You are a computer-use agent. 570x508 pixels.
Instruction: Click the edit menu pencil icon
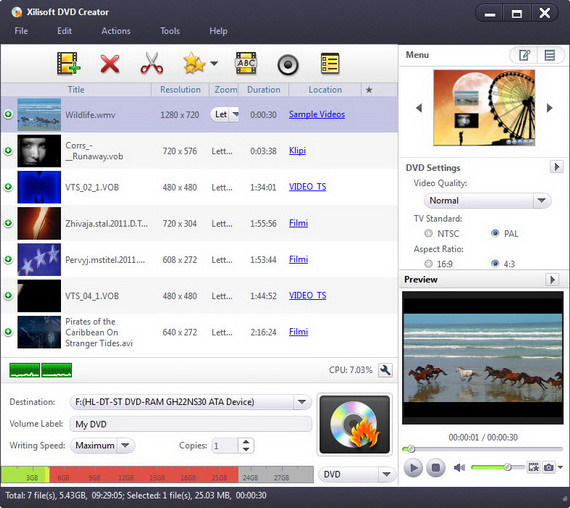(524, 55)
